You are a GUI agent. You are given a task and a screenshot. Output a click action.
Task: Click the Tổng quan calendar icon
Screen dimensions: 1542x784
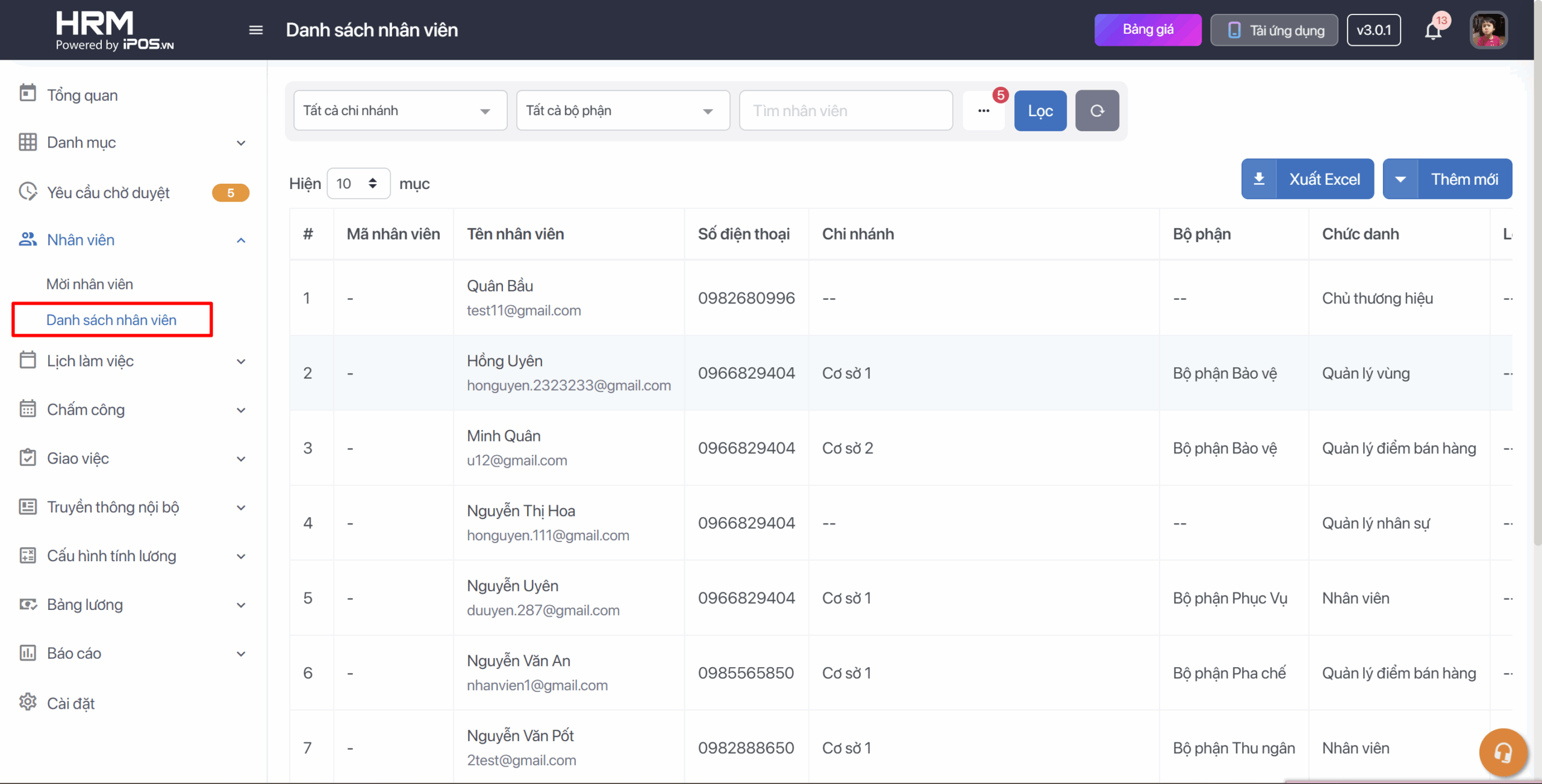[x=28, y=93]
